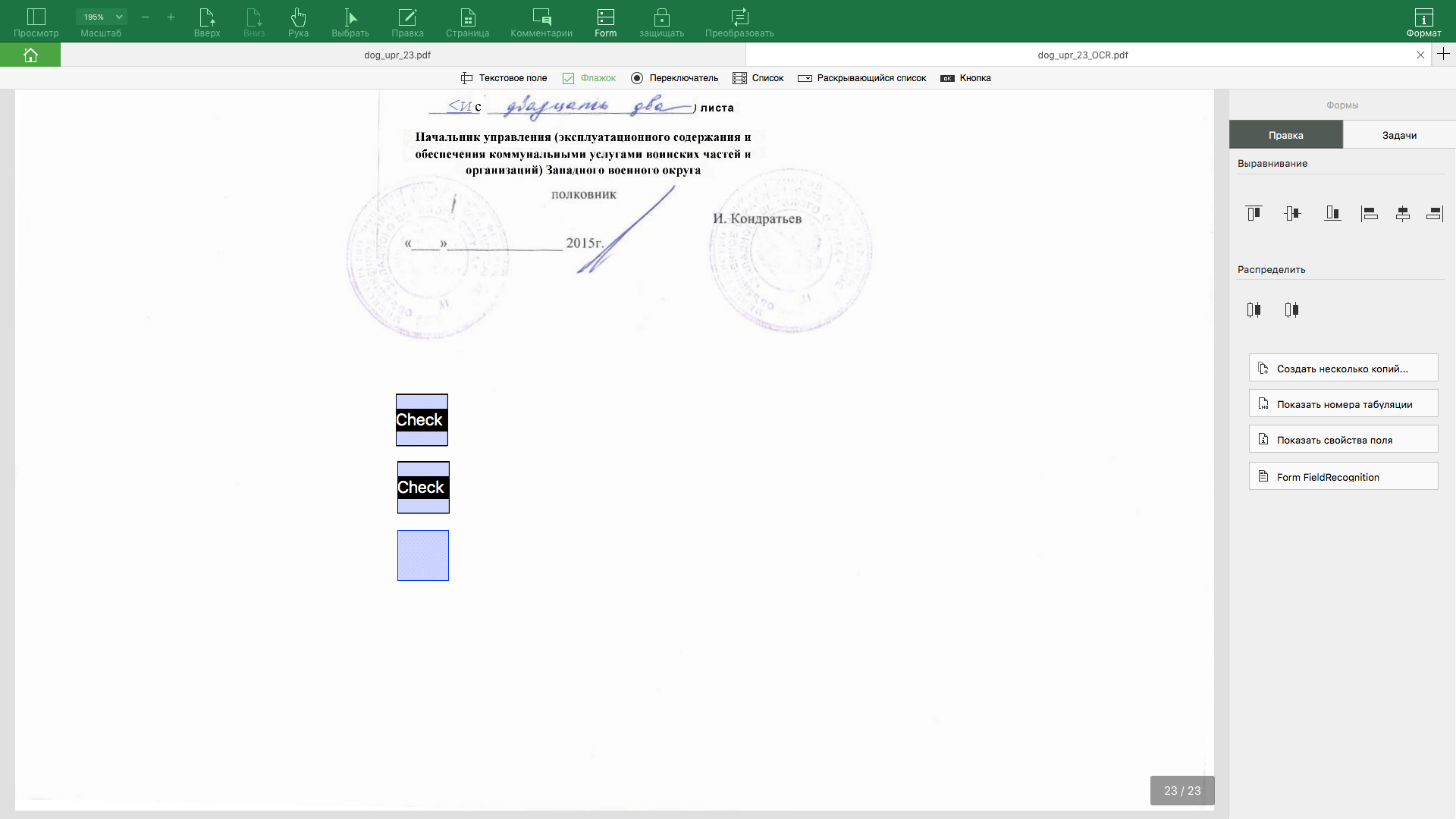
Task: Open the Страница page tools
Action: pos(467,22)
